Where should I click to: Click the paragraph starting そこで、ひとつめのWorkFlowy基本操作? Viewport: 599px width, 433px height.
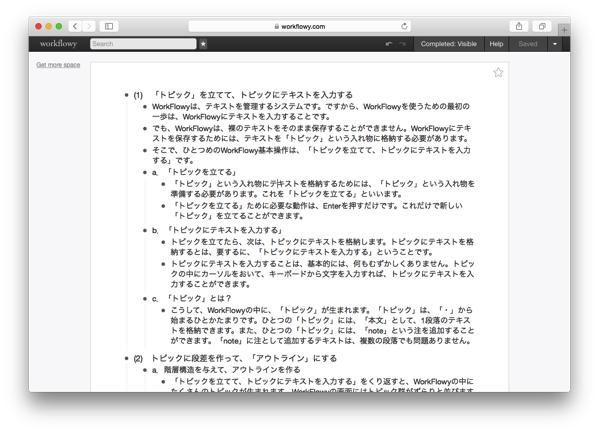coord(311,155)
